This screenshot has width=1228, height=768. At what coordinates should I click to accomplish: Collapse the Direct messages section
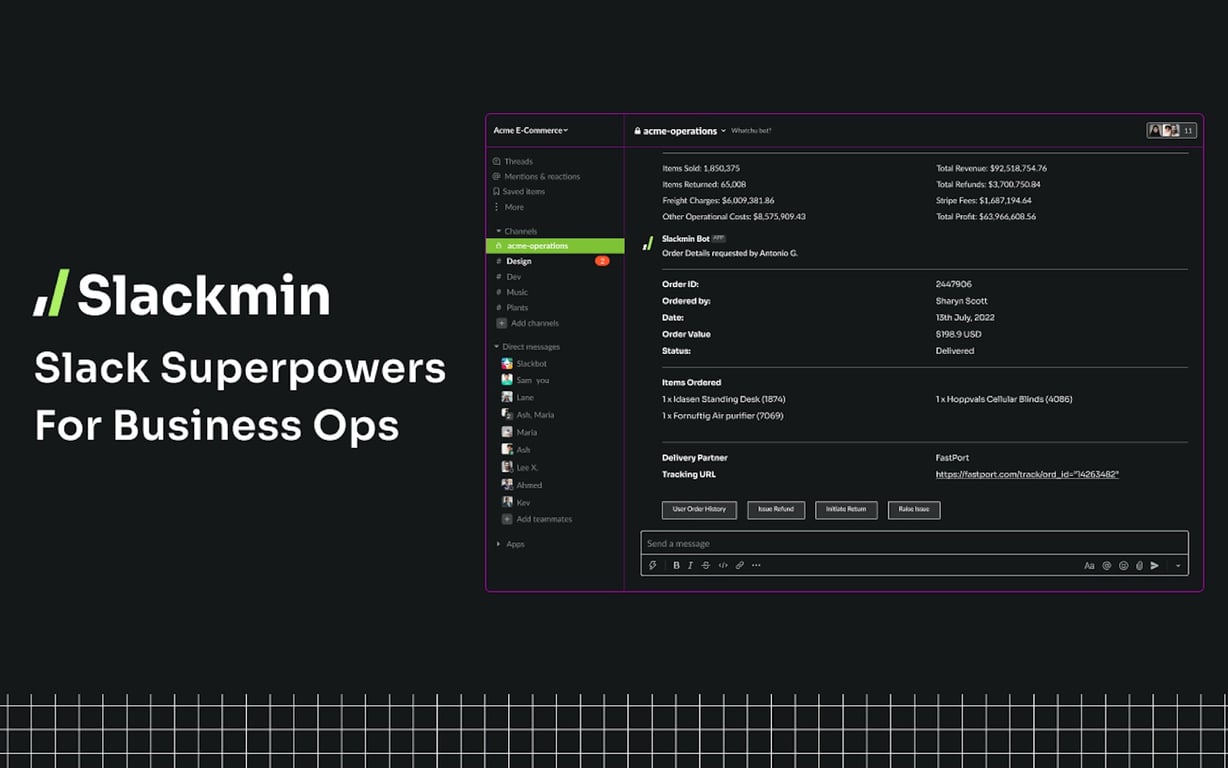495,346
